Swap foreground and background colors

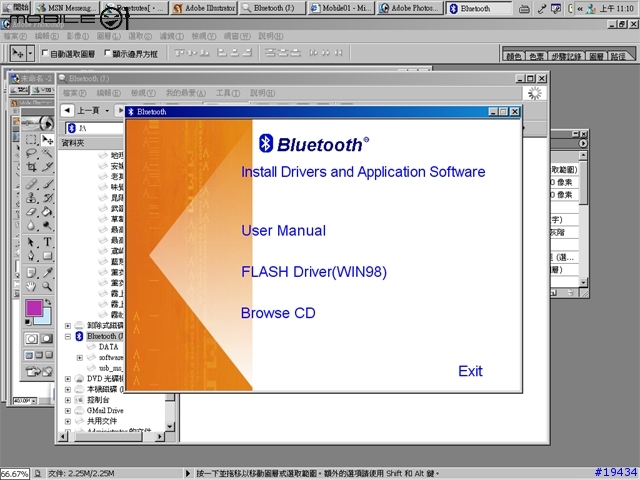point(48,302)
